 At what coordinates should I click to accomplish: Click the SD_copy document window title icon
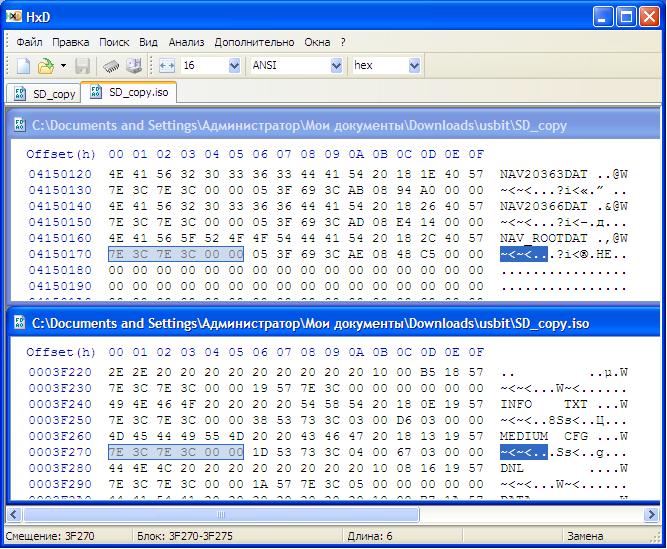point(20,125)
